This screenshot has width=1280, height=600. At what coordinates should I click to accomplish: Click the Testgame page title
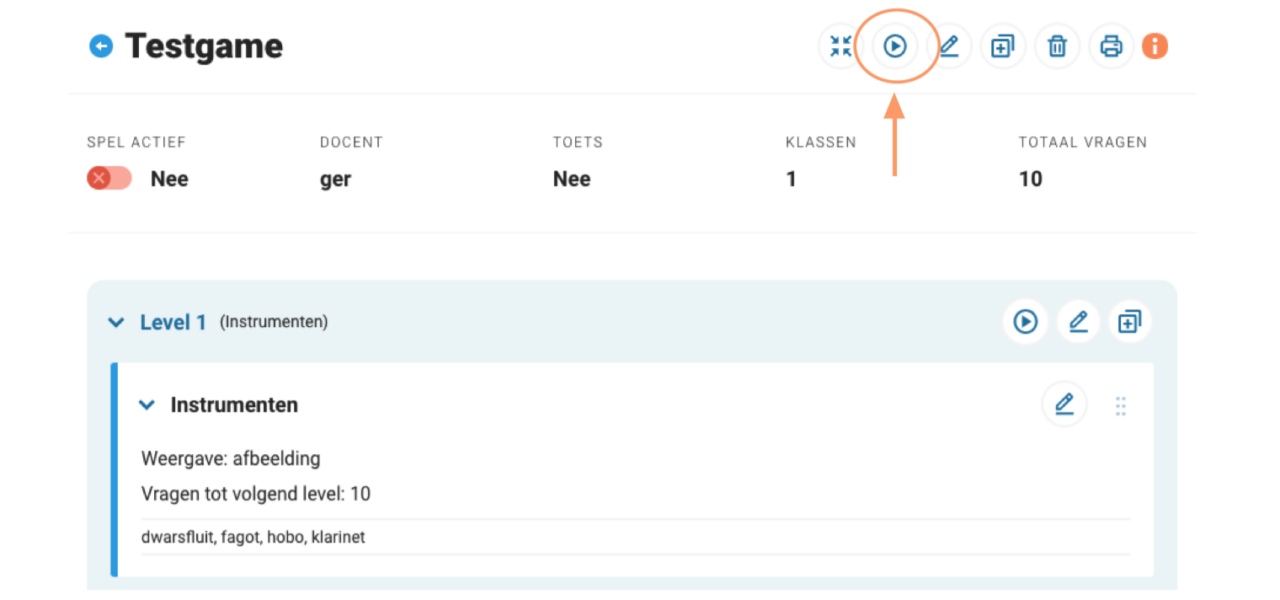coord(204,46)
